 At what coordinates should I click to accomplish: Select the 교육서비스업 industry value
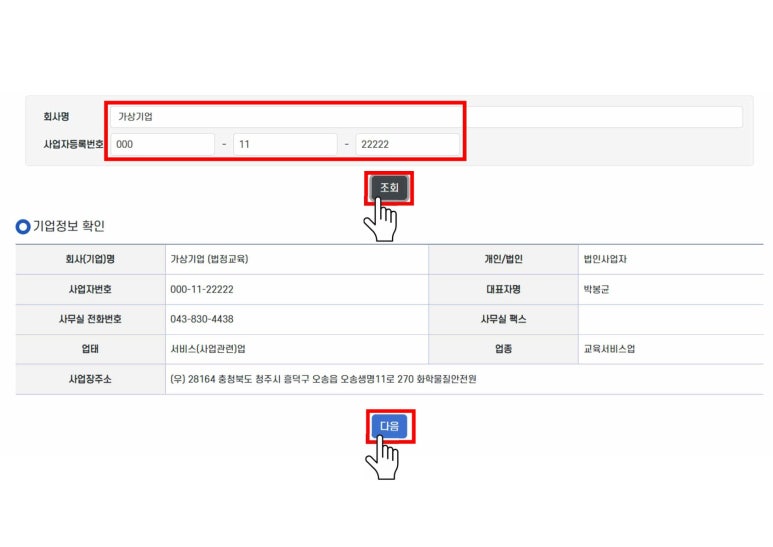point(609,349)
